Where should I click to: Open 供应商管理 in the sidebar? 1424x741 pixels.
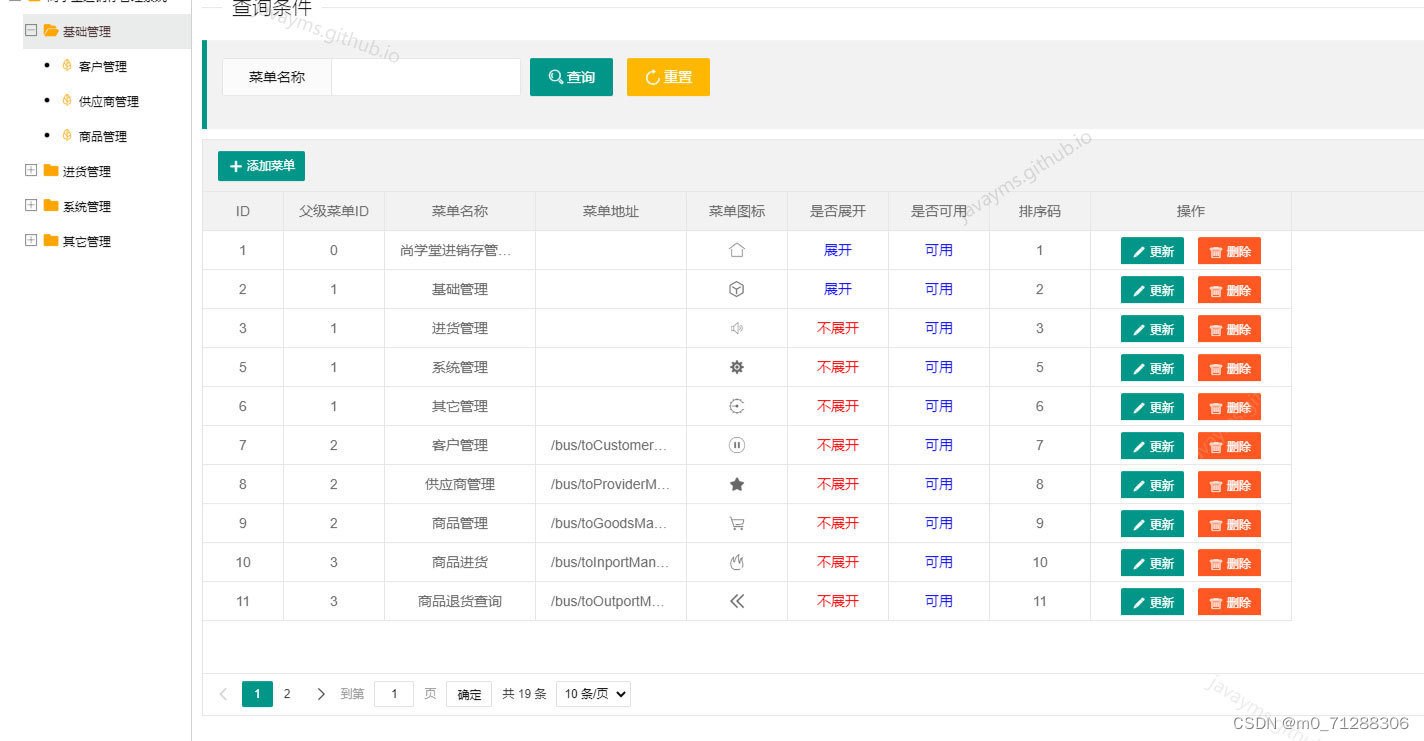click(x=109, y=102)
